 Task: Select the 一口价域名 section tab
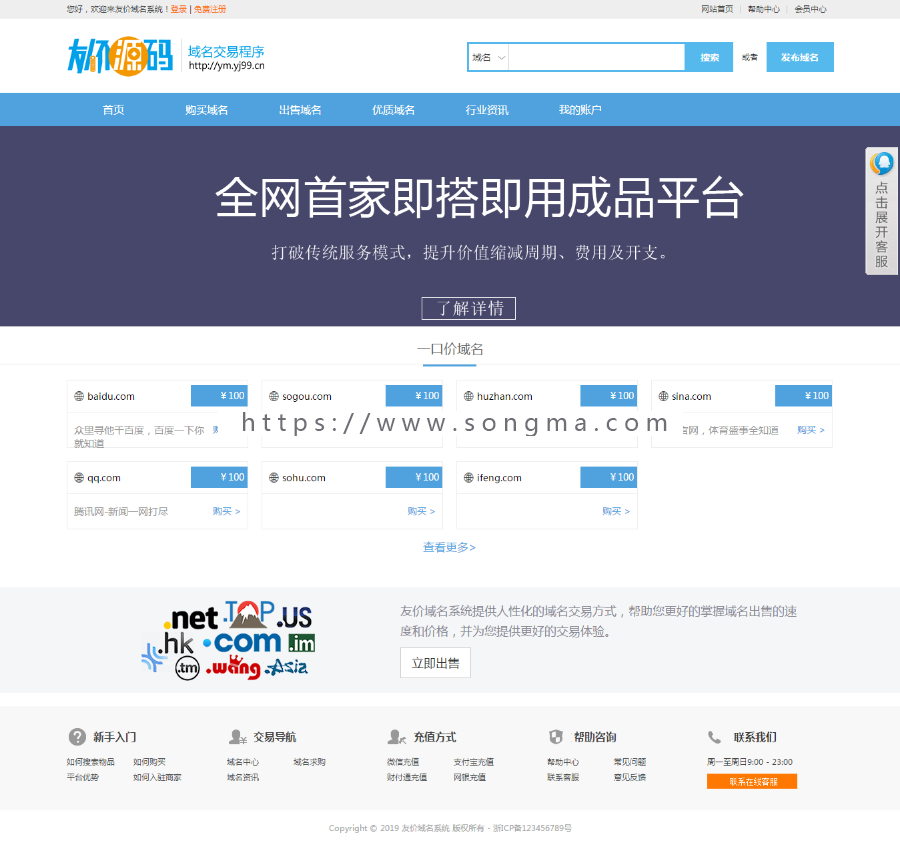click(451, 349)
